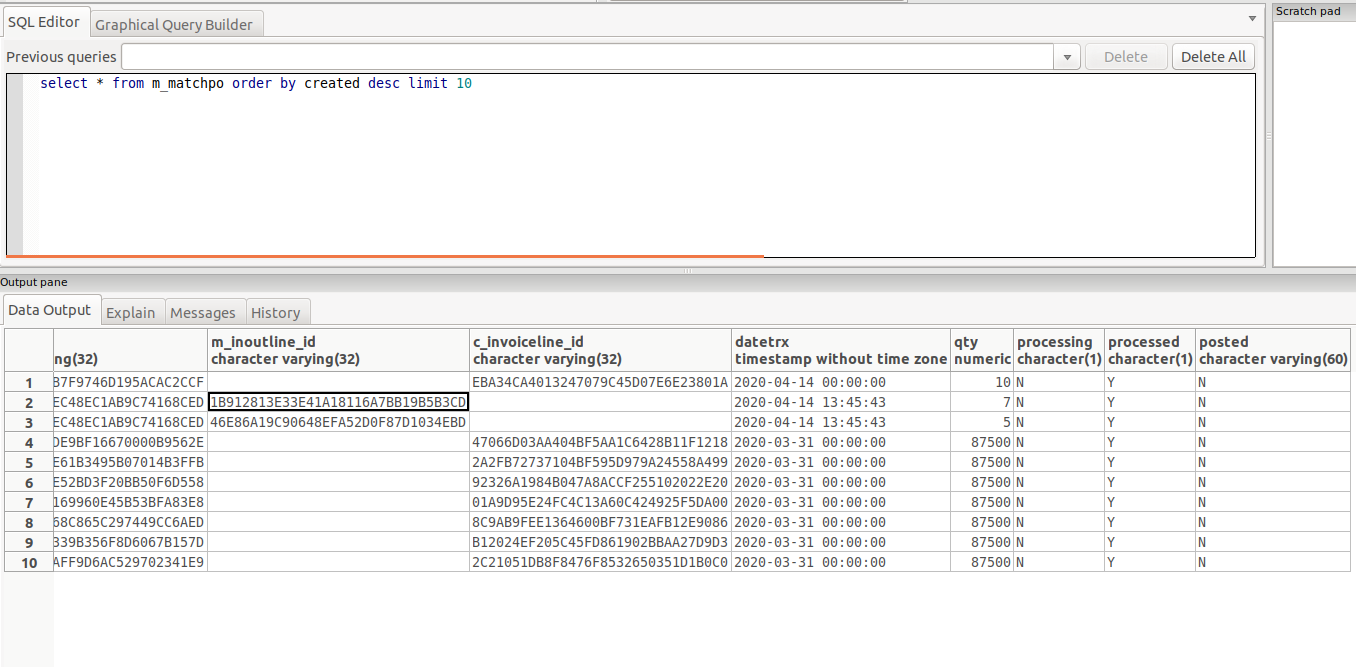The image size is (1356, 667).
Task: View the History output tab
Action: point(276,313)
